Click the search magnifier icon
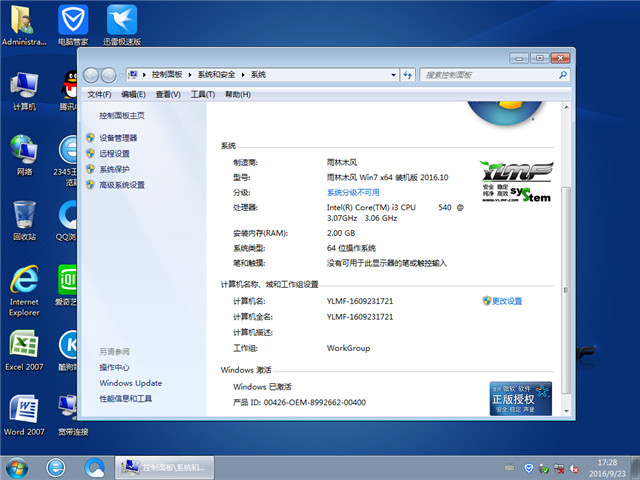 tap(563, 75)
